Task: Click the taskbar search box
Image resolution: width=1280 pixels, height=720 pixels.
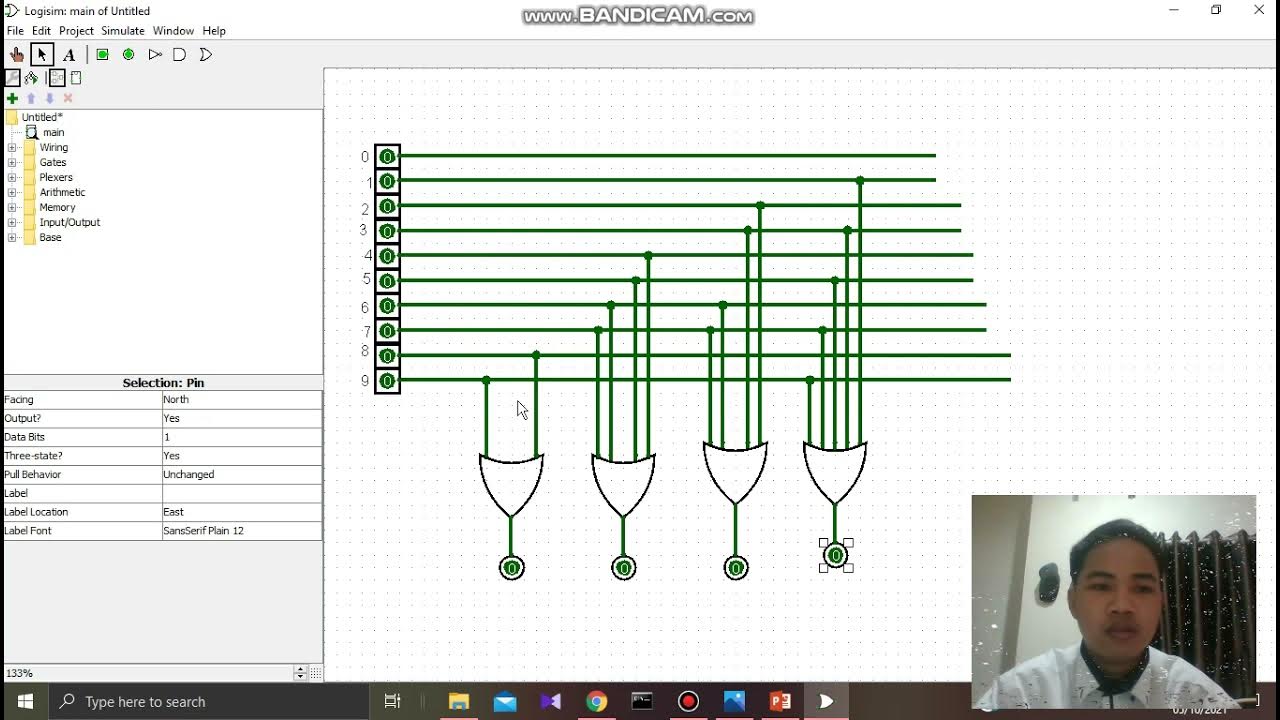Action: pyautogui.click(x=208, y=701)
